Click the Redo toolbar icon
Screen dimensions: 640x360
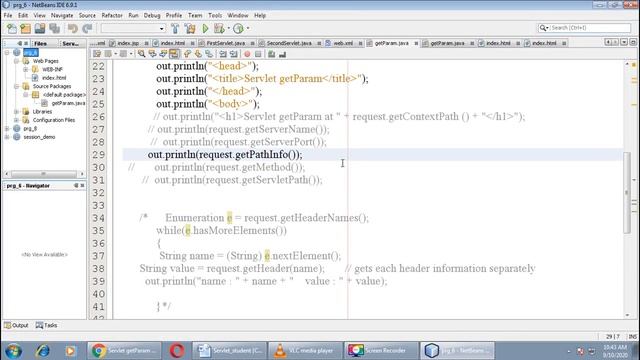[87, 29]
